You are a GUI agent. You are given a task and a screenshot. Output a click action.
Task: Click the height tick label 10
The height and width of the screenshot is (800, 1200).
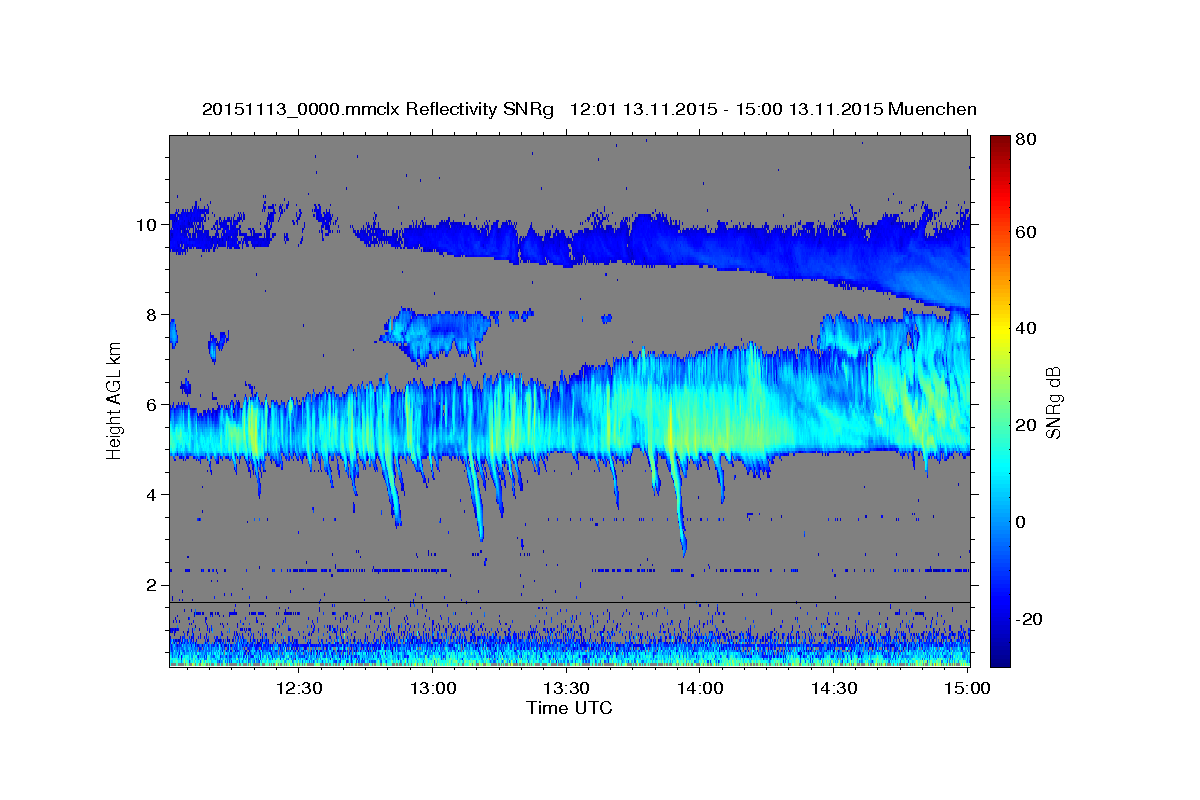(x=149, y=224)
